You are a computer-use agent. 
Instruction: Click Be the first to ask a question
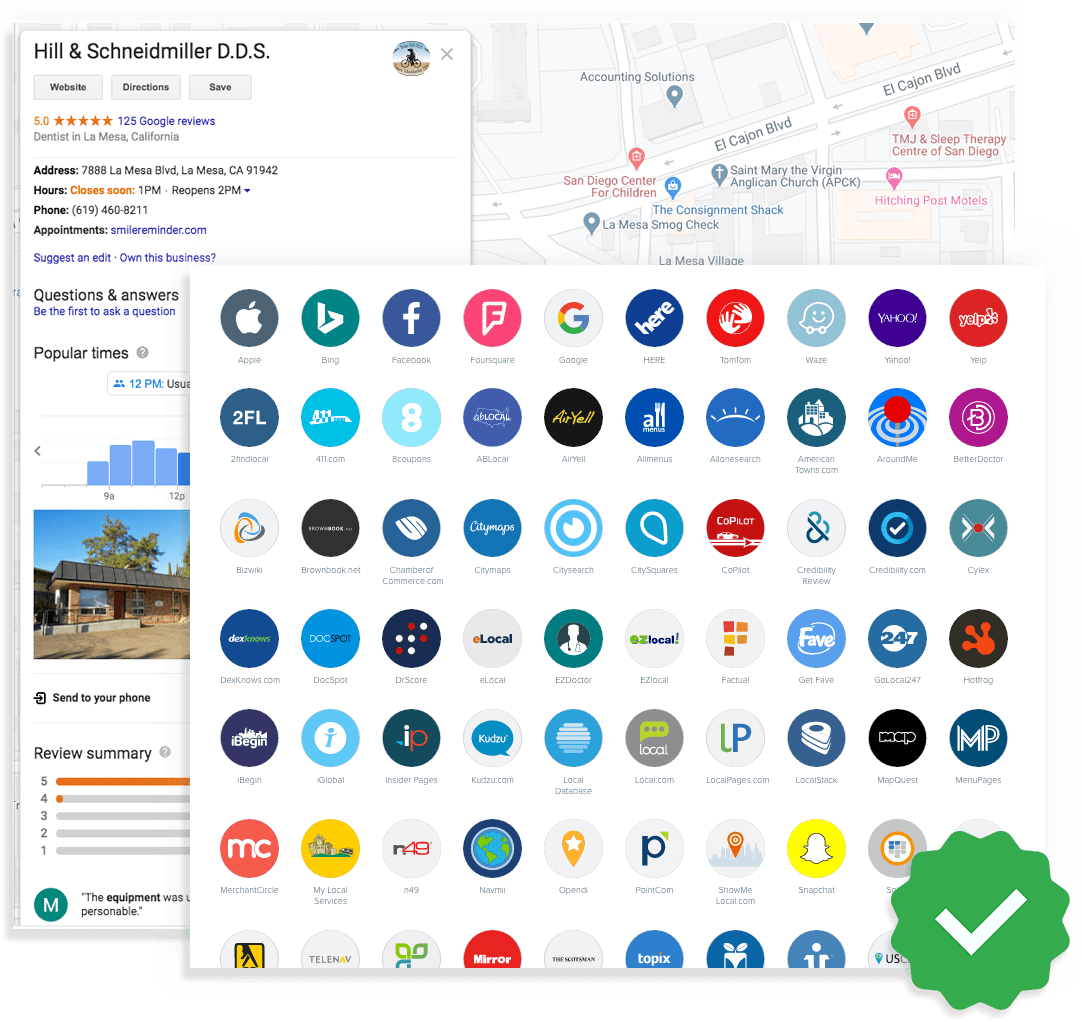tap(104, 311)
